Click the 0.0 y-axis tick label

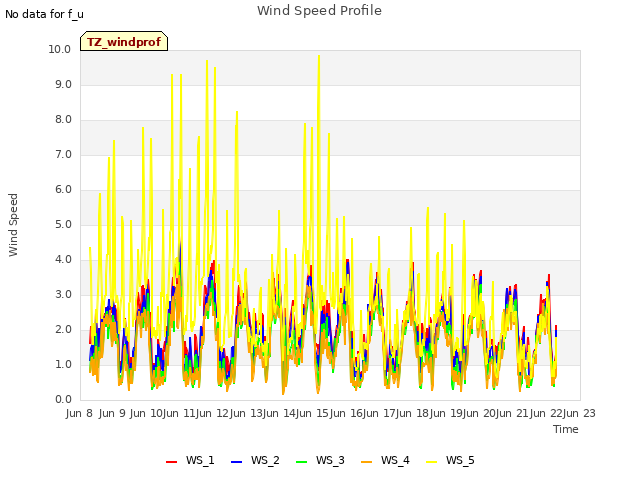tap(63, 400)
